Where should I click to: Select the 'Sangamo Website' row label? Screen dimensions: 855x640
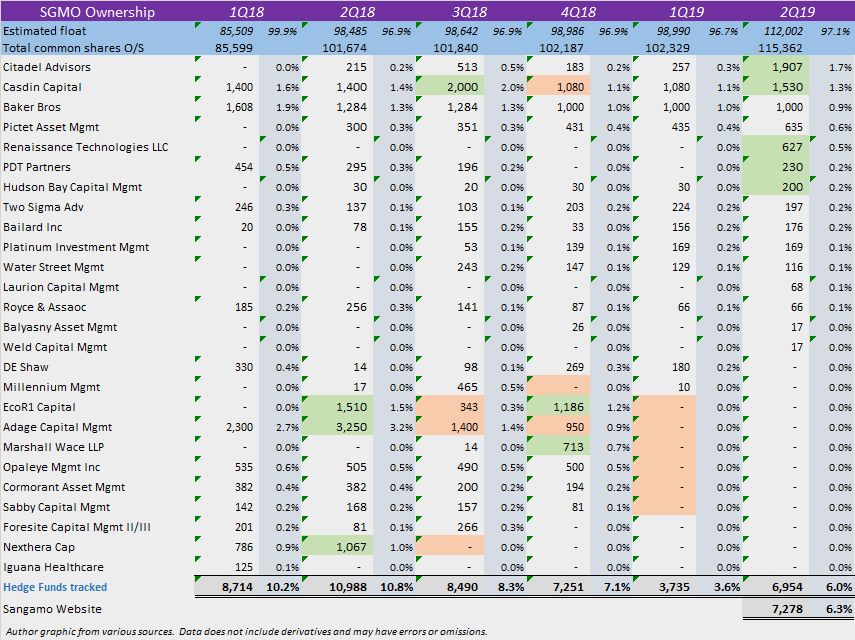(52, 609)
